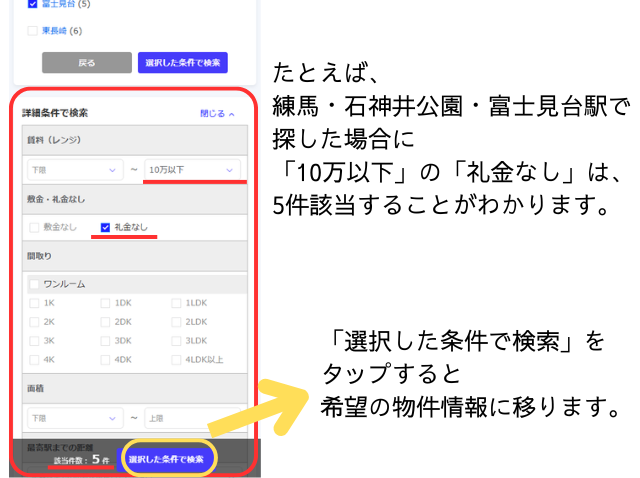Enable the 4K layout checkbox
Image resolution: width=640 pixels, height=478 pixels.
point(34,360)
